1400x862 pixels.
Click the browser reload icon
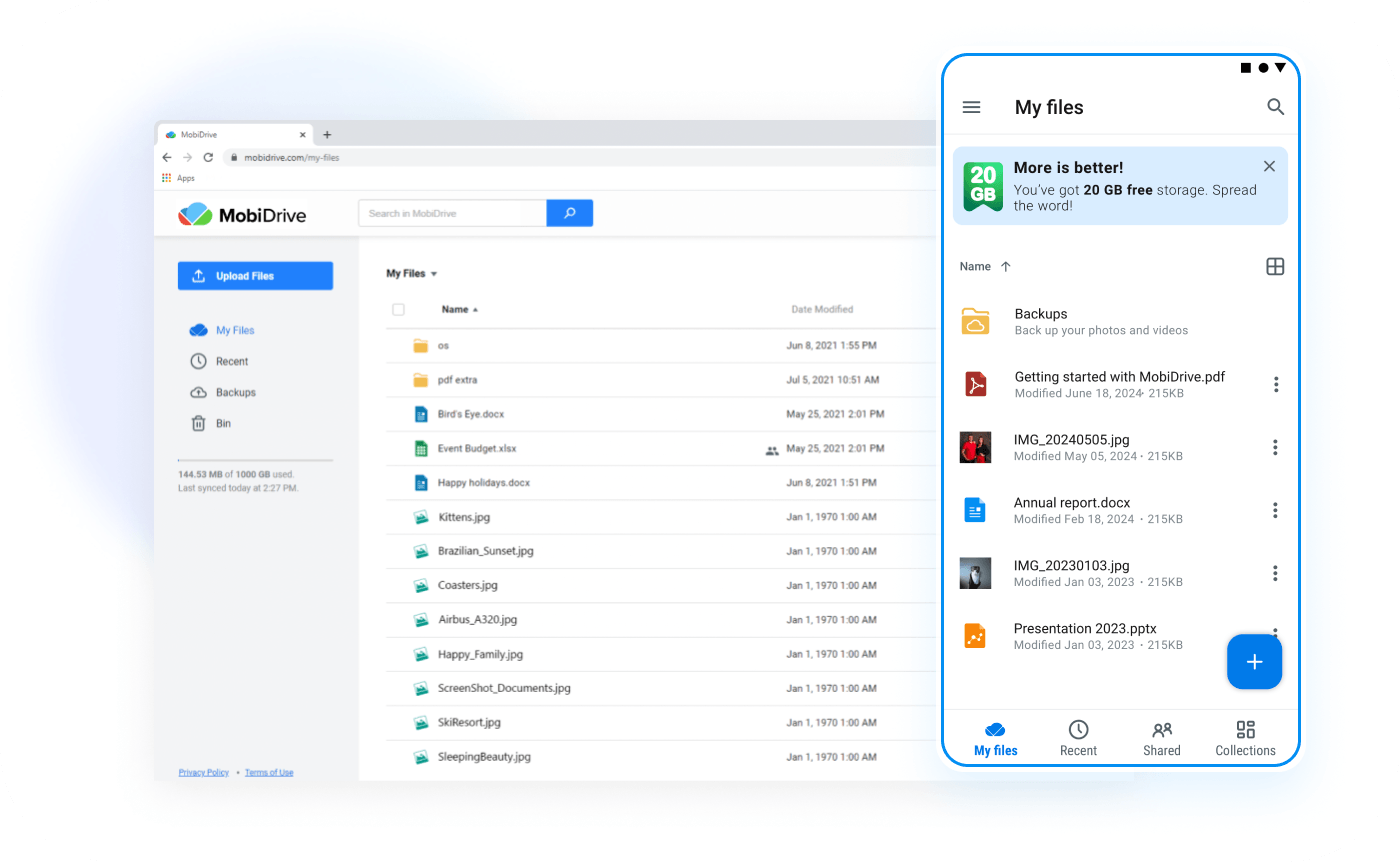click(208, 157)
